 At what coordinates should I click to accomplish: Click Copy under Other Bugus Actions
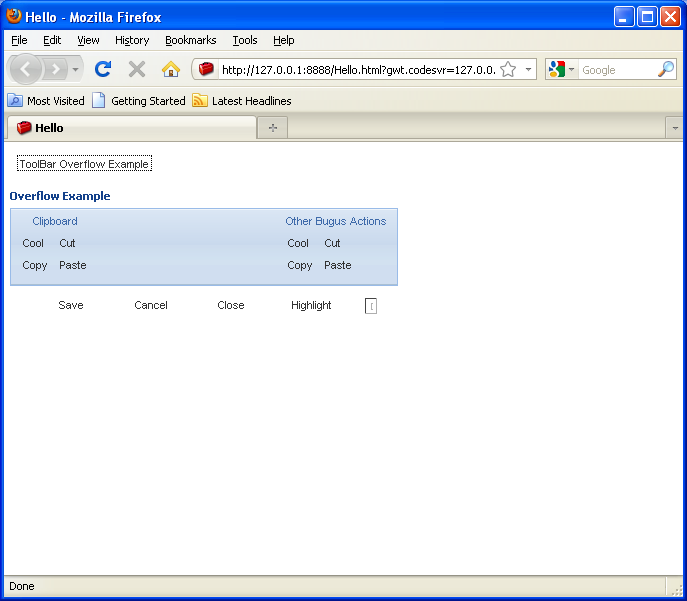(300, 265)
